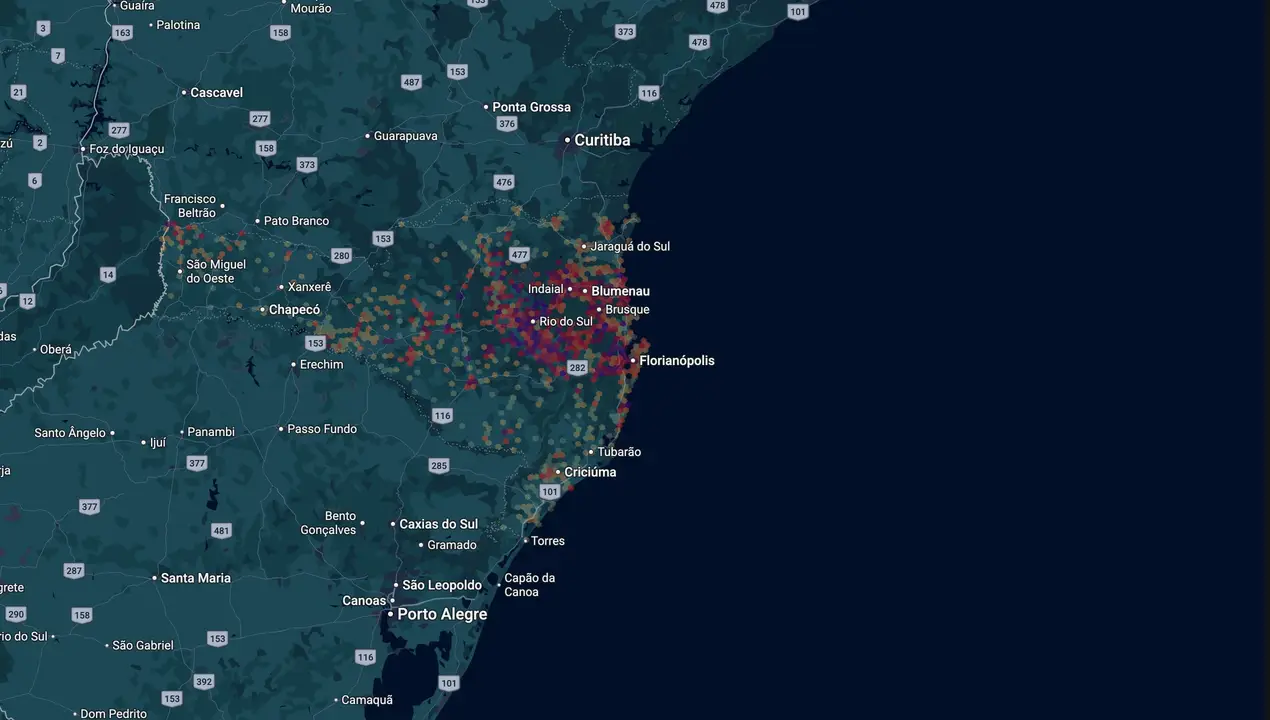
Task: Click the São Leopoldo label
Action: [442, 585]
